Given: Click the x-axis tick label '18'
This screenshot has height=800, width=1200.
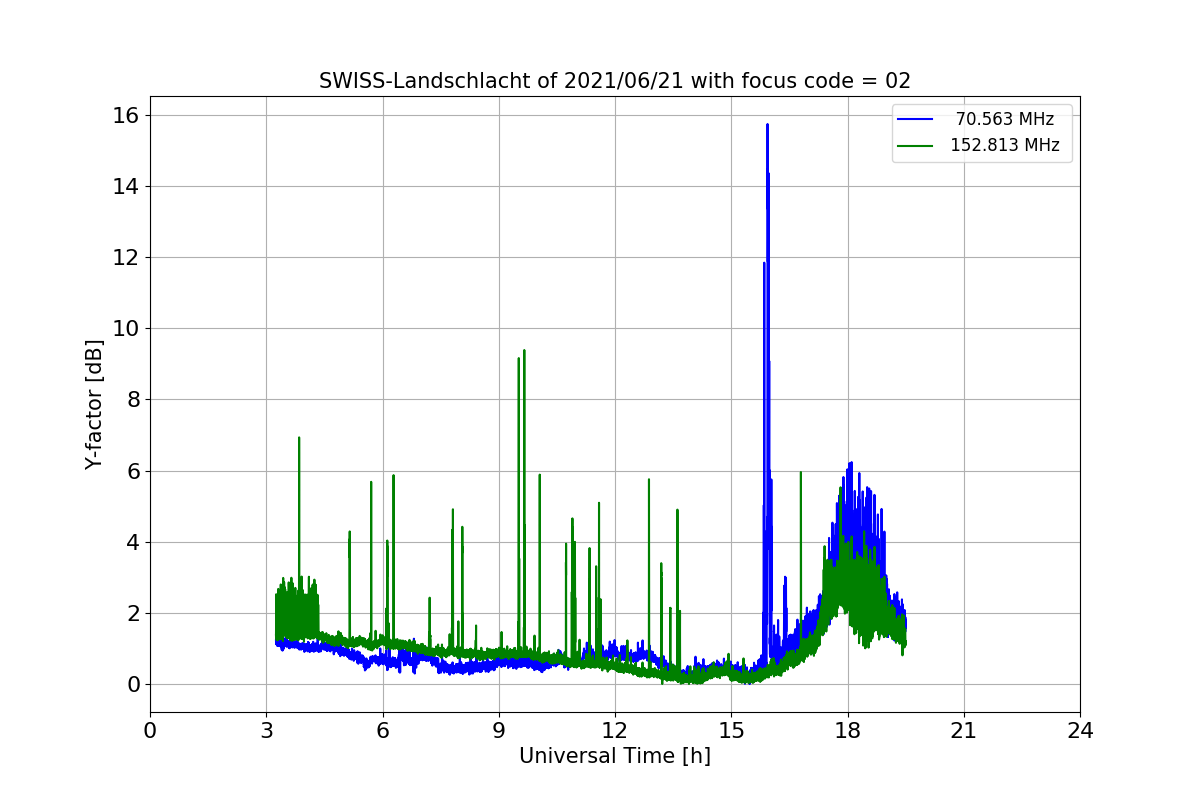Looking at the screenshot, I should coord(848,730).
